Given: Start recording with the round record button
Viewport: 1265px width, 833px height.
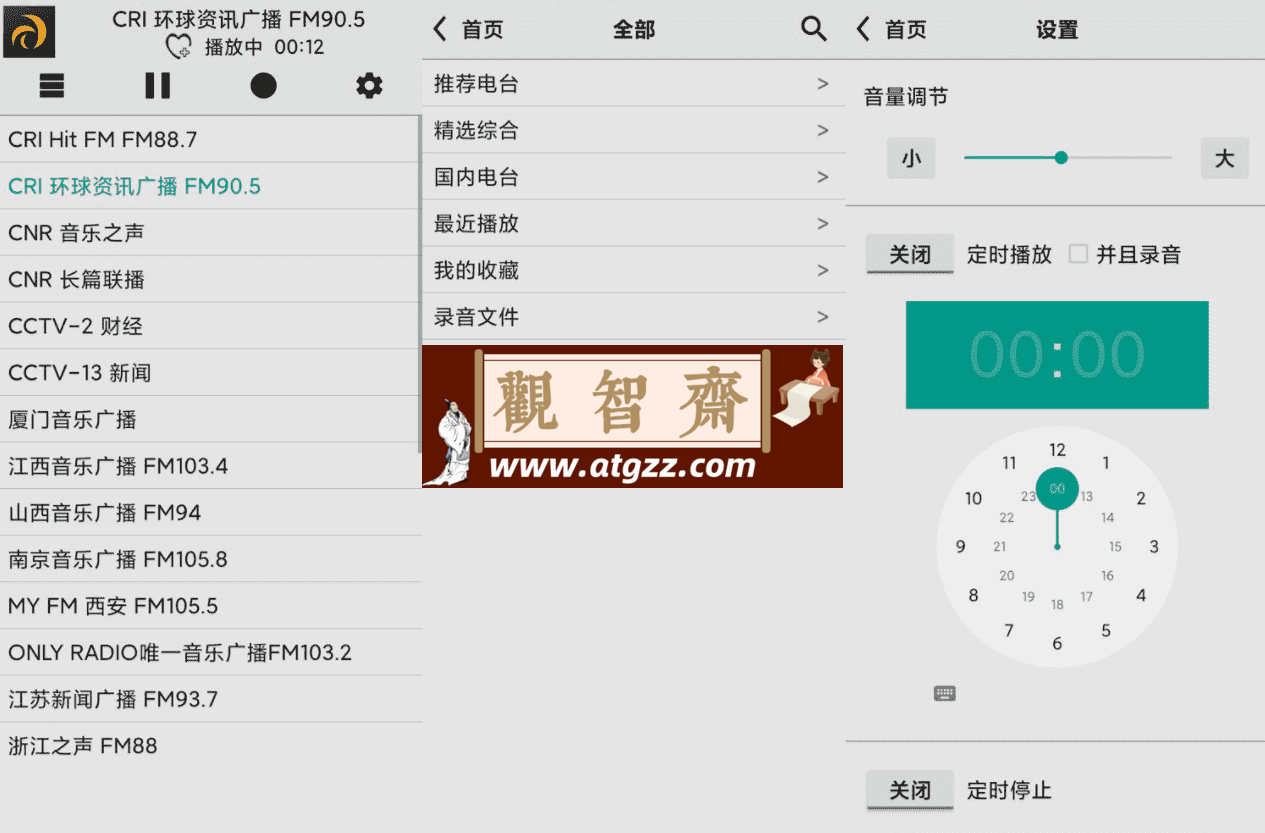Looking at the screenshot, I should point(263,86).
